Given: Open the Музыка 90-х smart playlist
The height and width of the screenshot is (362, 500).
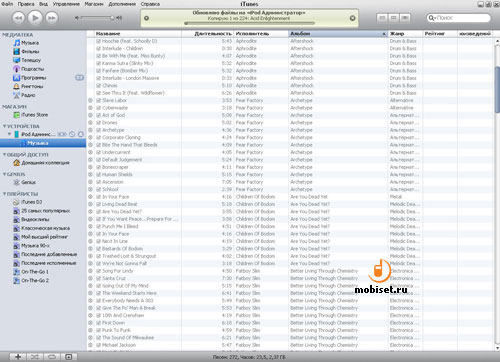Looking at the screenshot, I should pyautogui.click(x=31, y=246).
